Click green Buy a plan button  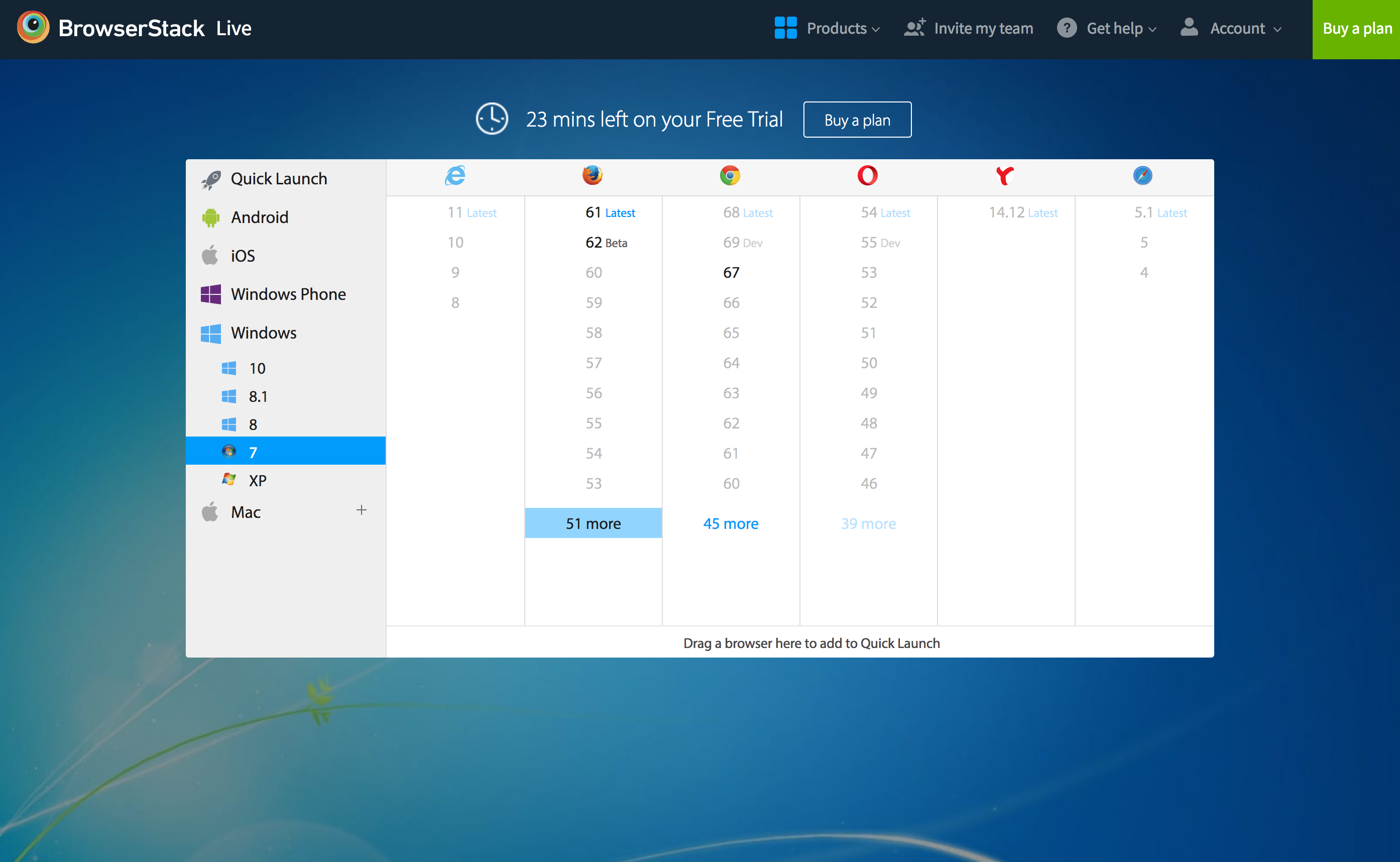1356,29
